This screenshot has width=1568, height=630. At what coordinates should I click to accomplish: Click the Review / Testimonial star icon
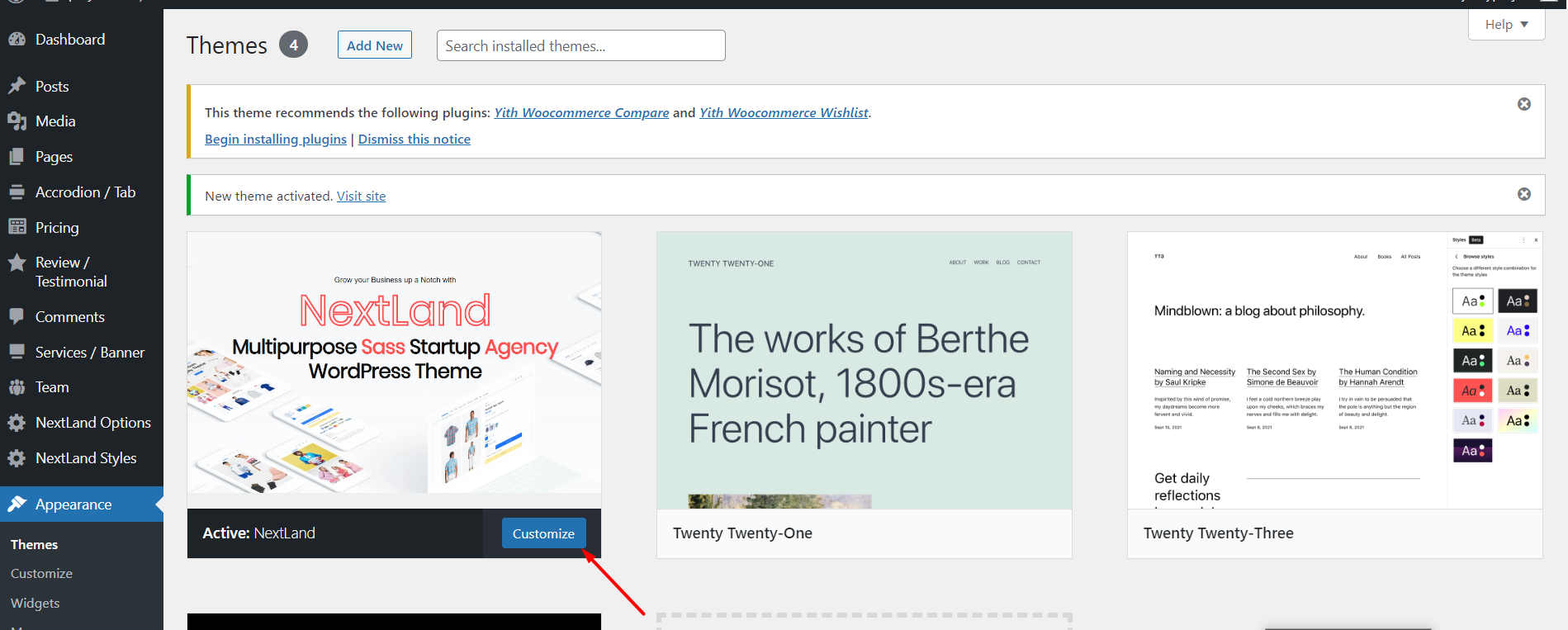[17, 263]
